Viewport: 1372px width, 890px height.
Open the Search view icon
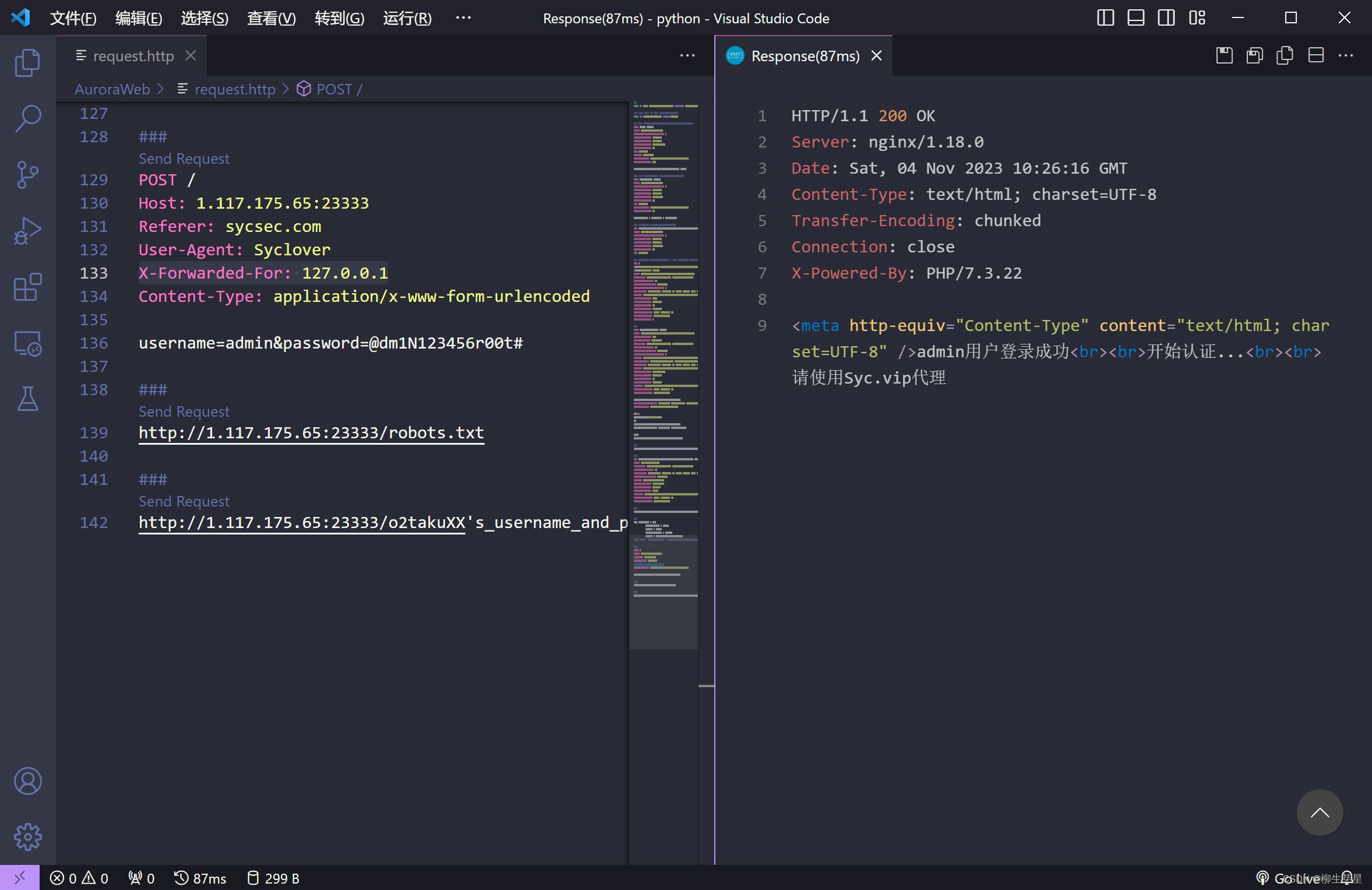point(27,118)
